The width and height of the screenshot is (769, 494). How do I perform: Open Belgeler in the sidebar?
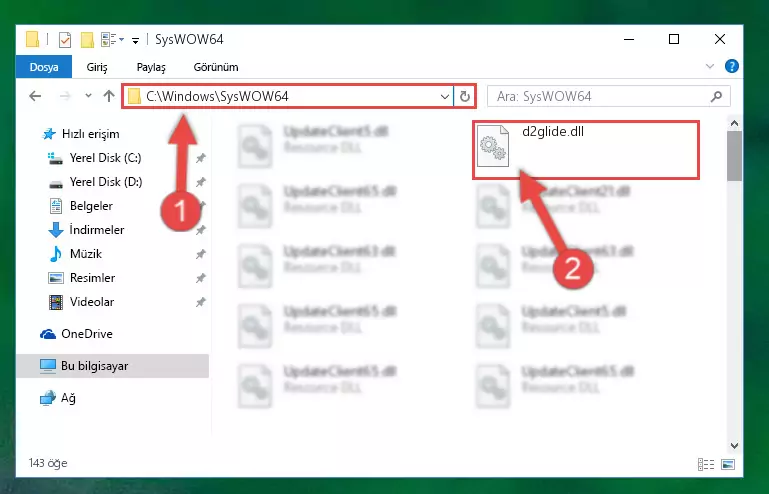pyautogui.click(x=91, y=206)
